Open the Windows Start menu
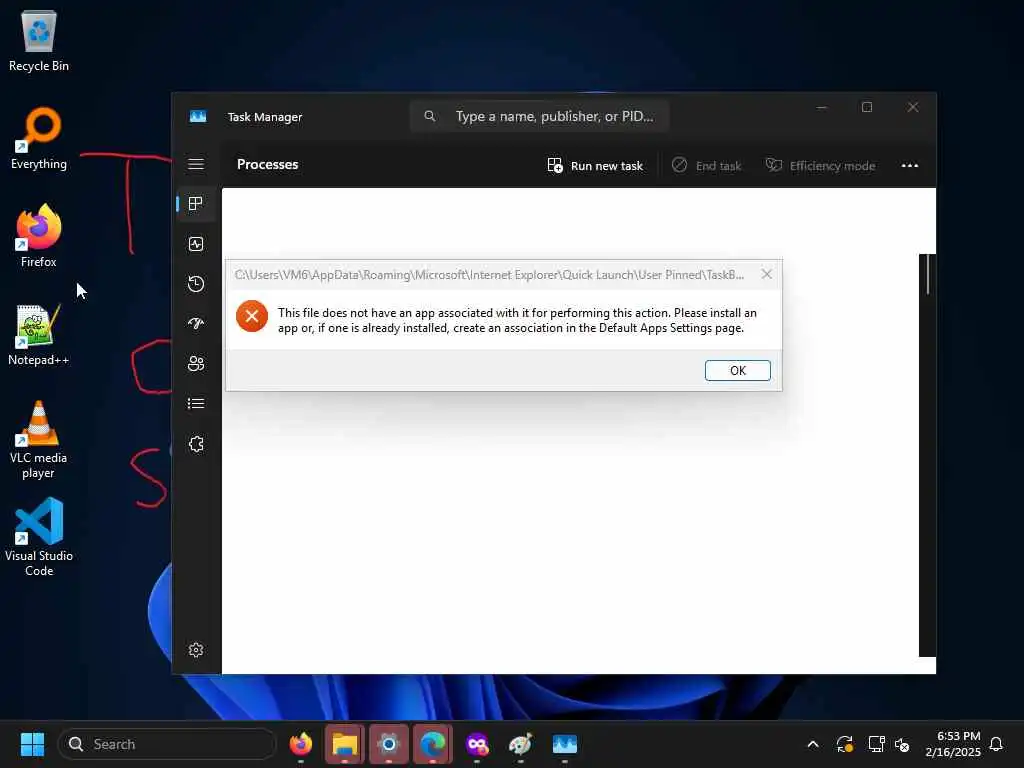The width and height of the screenshot is (1024, 768). [32, 744]
